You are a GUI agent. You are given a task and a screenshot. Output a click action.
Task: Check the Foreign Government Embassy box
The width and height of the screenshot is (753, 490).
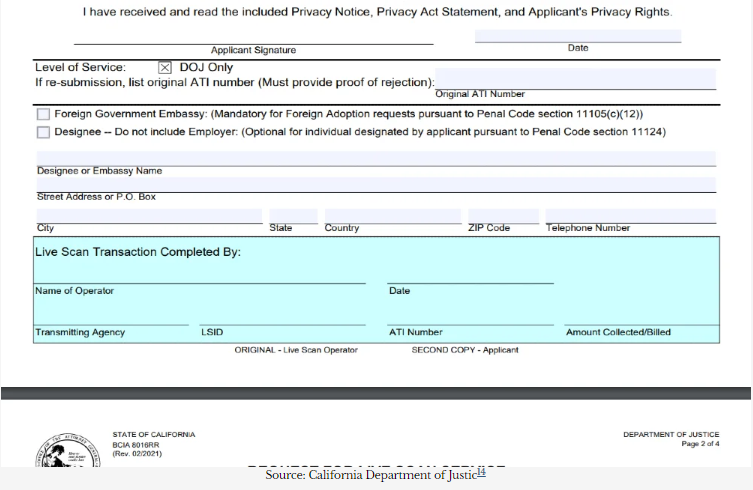pos(43,115)
